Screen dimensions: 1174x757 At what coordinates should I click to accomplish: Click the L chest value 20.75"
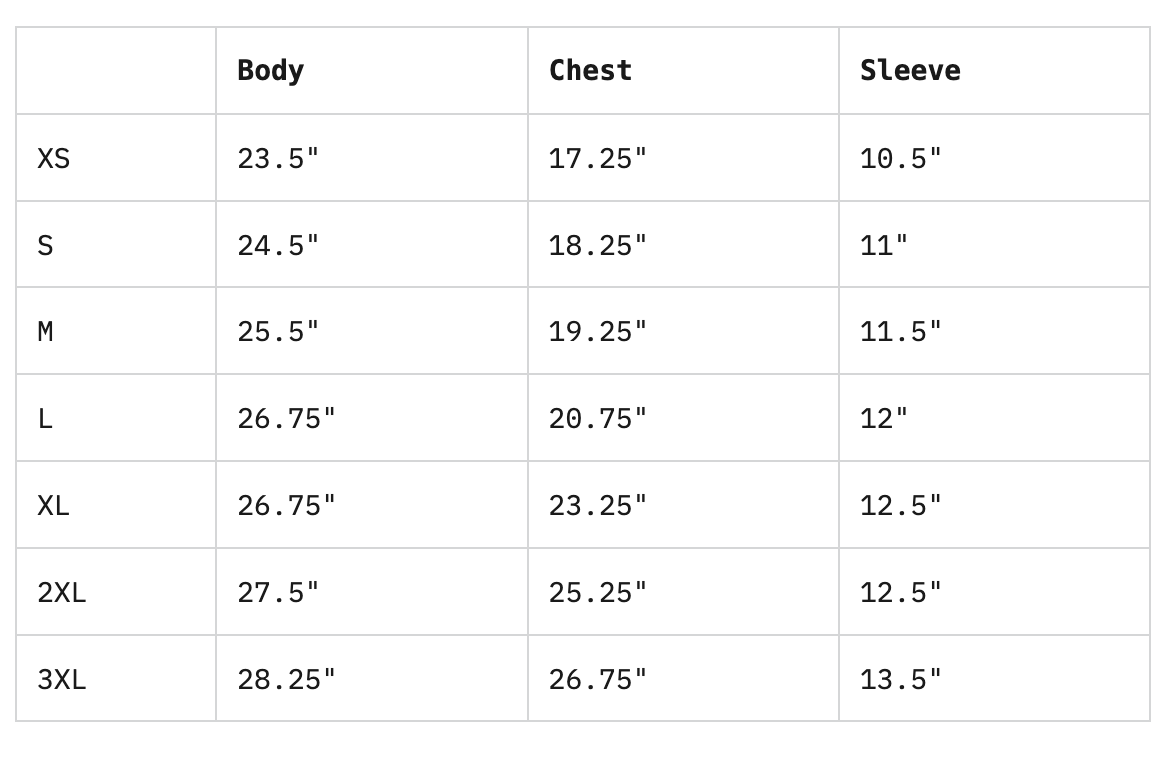598,419
